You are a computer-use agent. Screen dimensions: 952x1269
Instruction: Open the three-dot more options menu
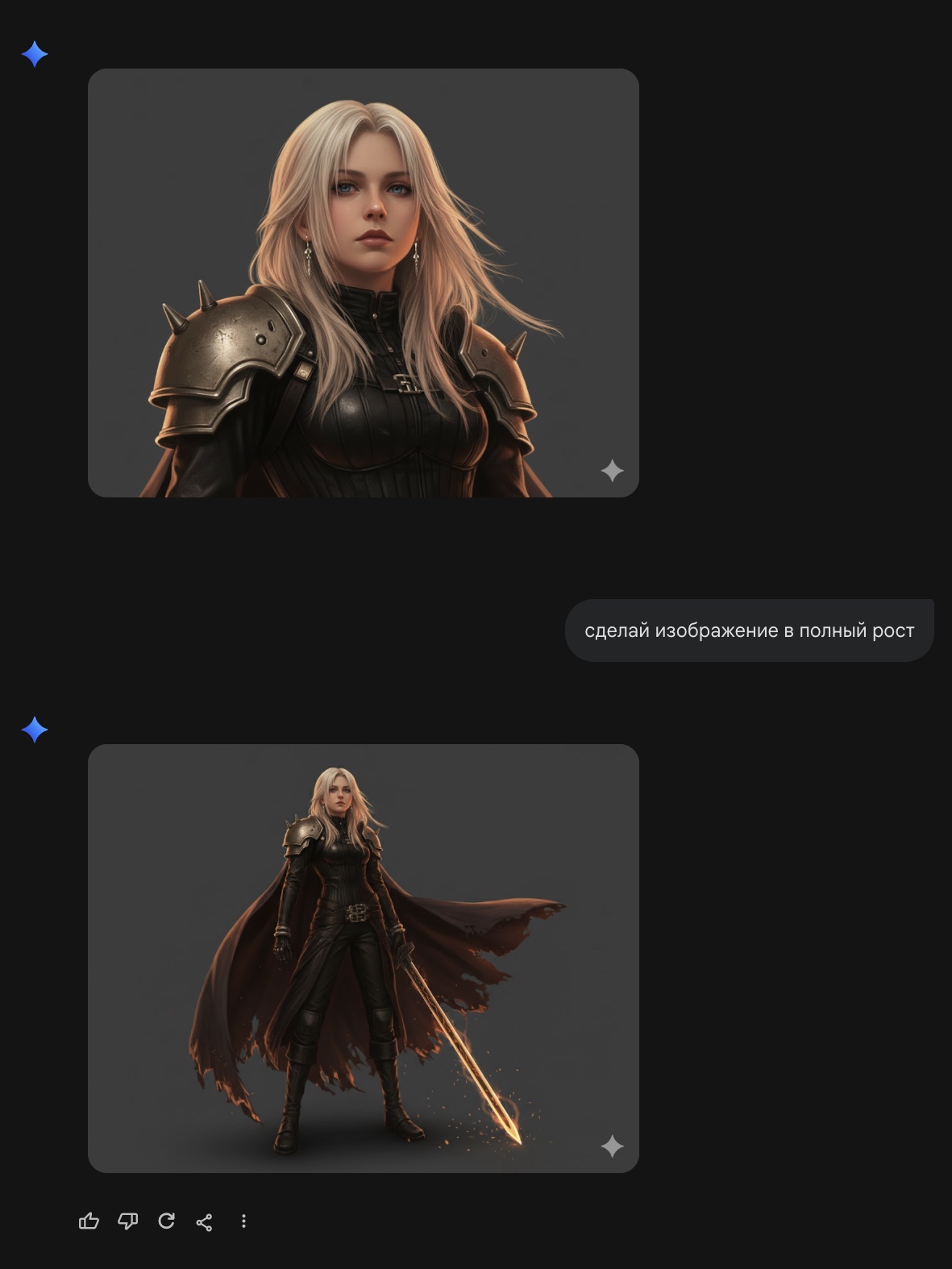[x=243, y=1221]
